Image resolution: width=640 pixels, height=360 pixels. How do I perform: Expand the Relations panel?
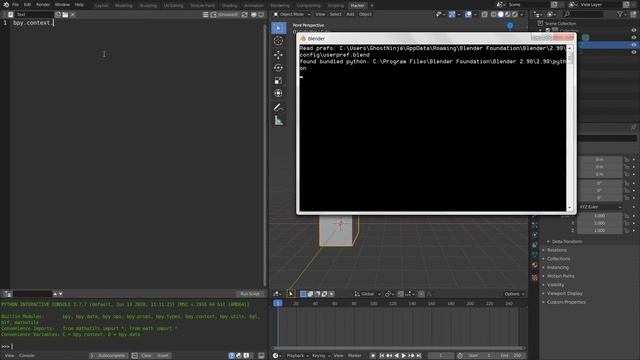click(x=557, y=250)
